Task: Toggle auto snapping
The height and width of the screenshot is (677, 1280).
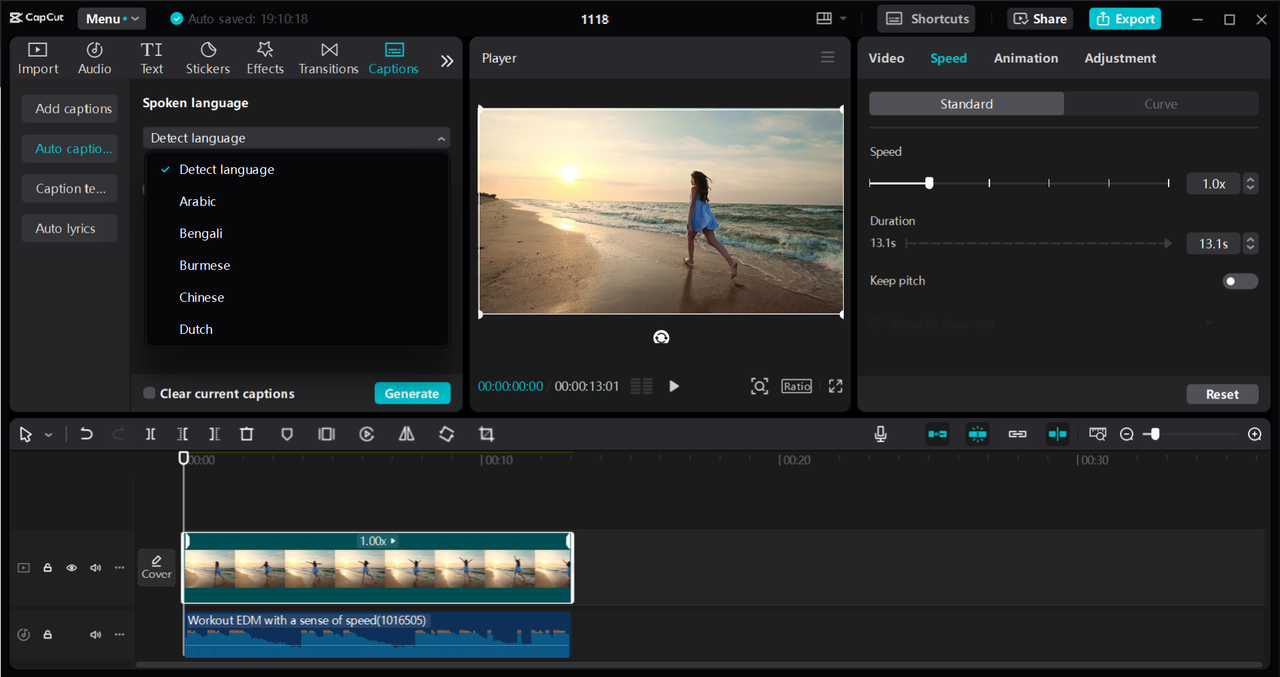Action: (x=978, y=434)
